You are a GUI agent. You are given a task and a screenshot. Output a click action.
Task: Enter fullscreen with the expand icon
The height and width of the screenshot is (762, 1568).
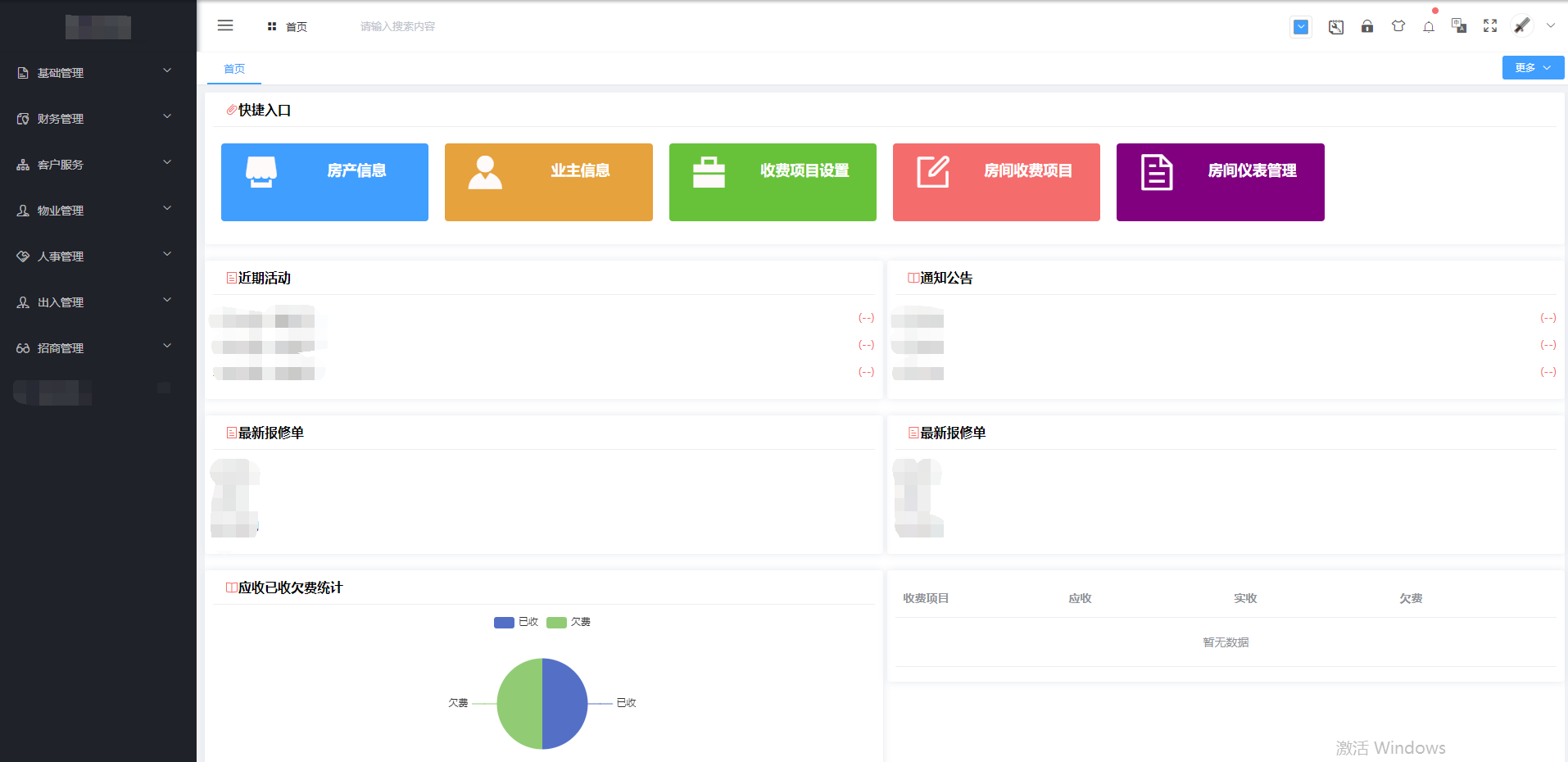click(1490, 26)
